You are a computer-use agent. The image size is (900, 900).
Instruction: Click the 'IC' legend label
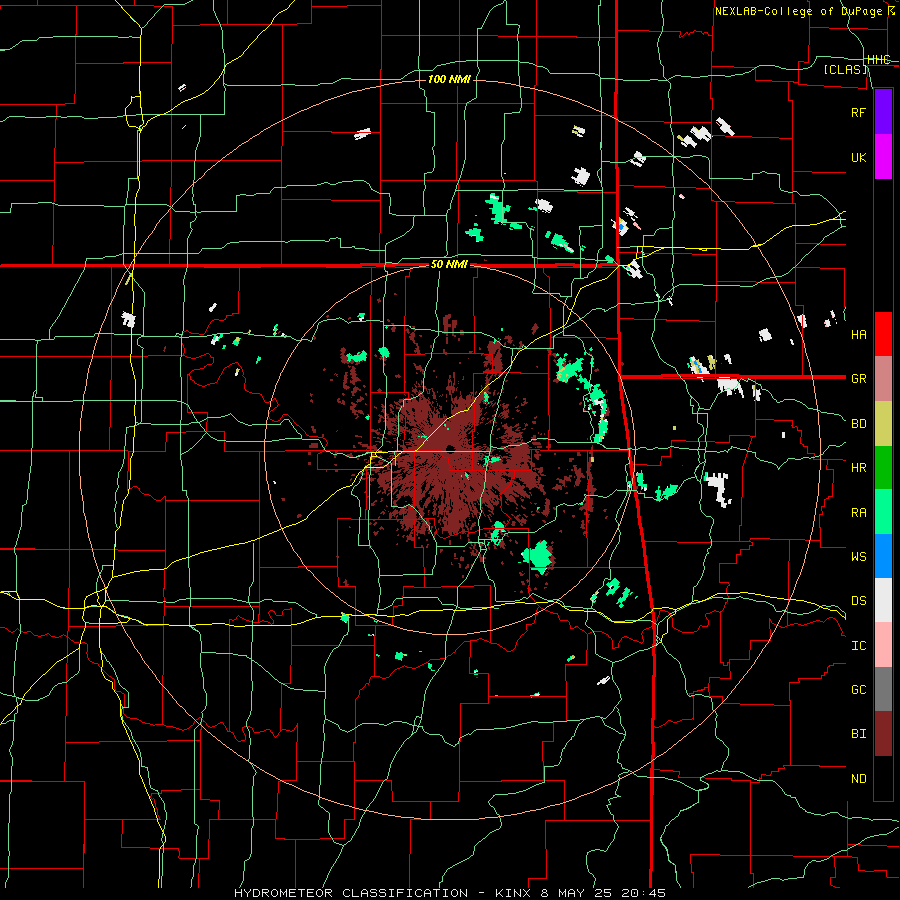point(858,646)
